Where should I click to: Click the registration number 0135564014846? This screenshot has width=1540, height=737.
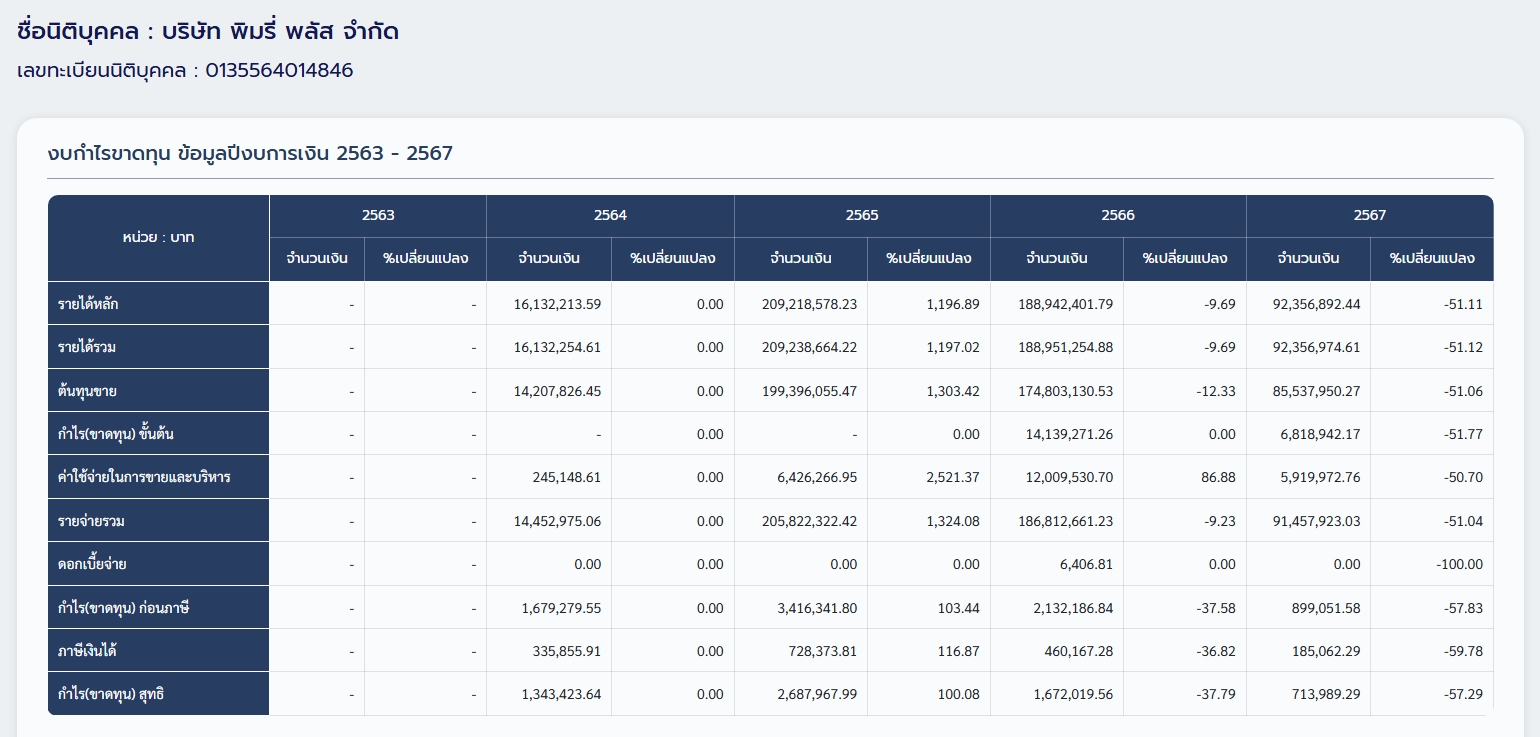(279, 71)
